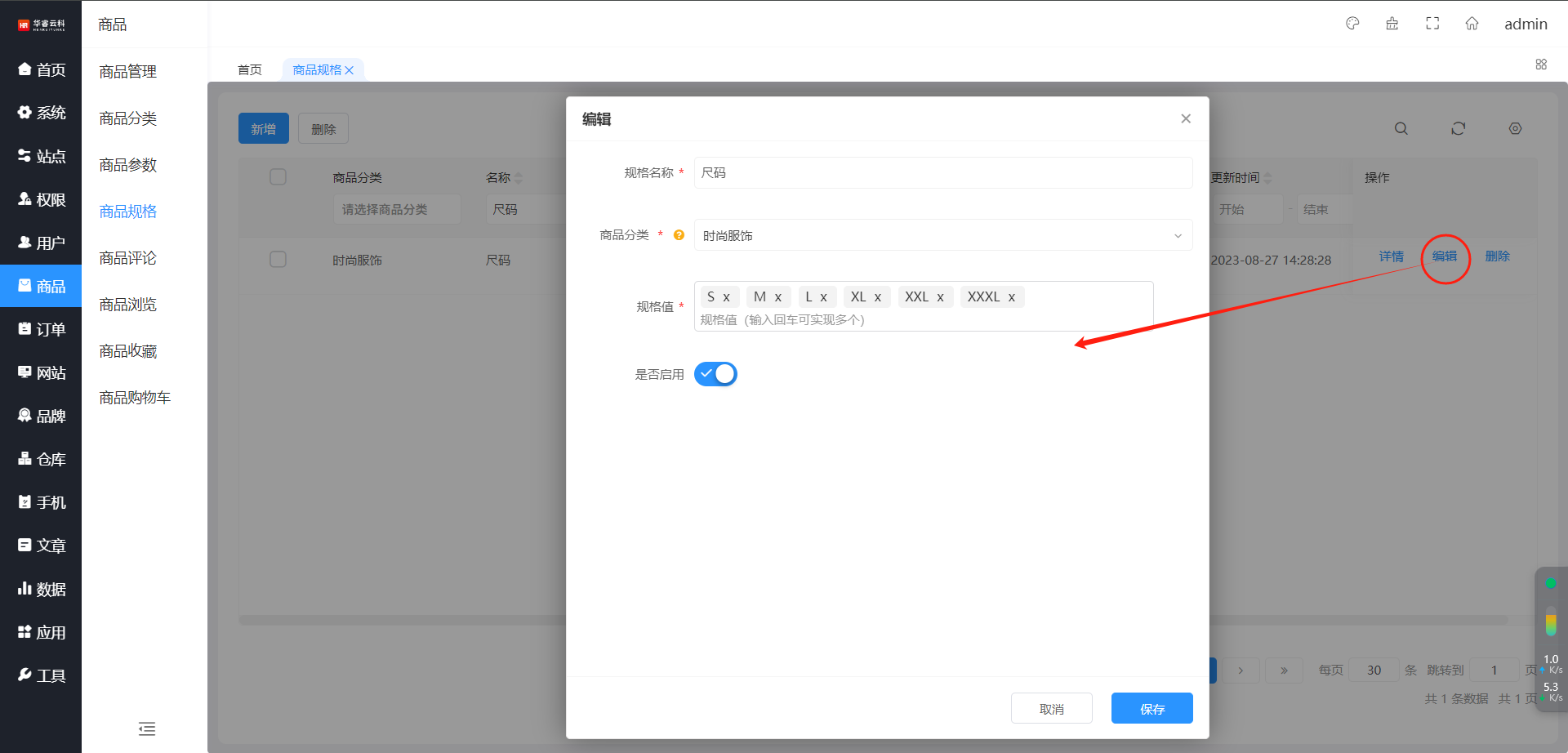
Task: Check the 时尚服饰 row checkbox
Action: coord(278,260)
